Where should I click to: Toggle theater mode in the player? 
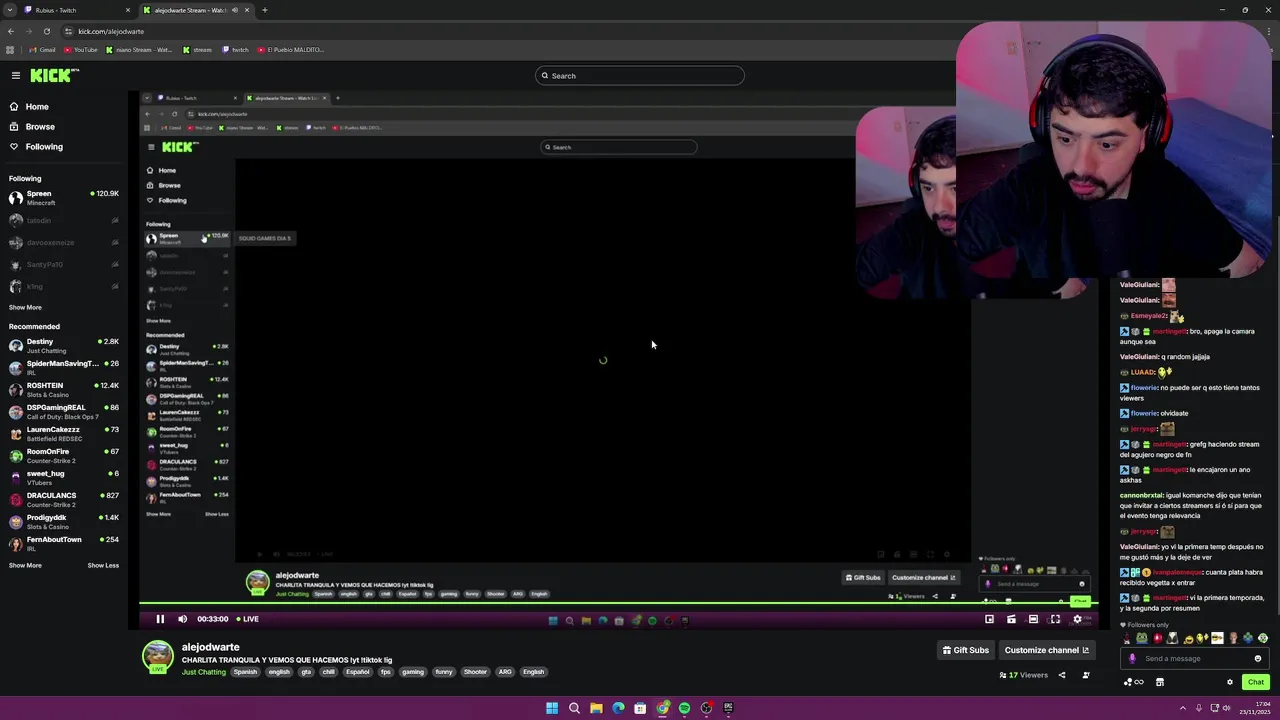click(1033, 619)
